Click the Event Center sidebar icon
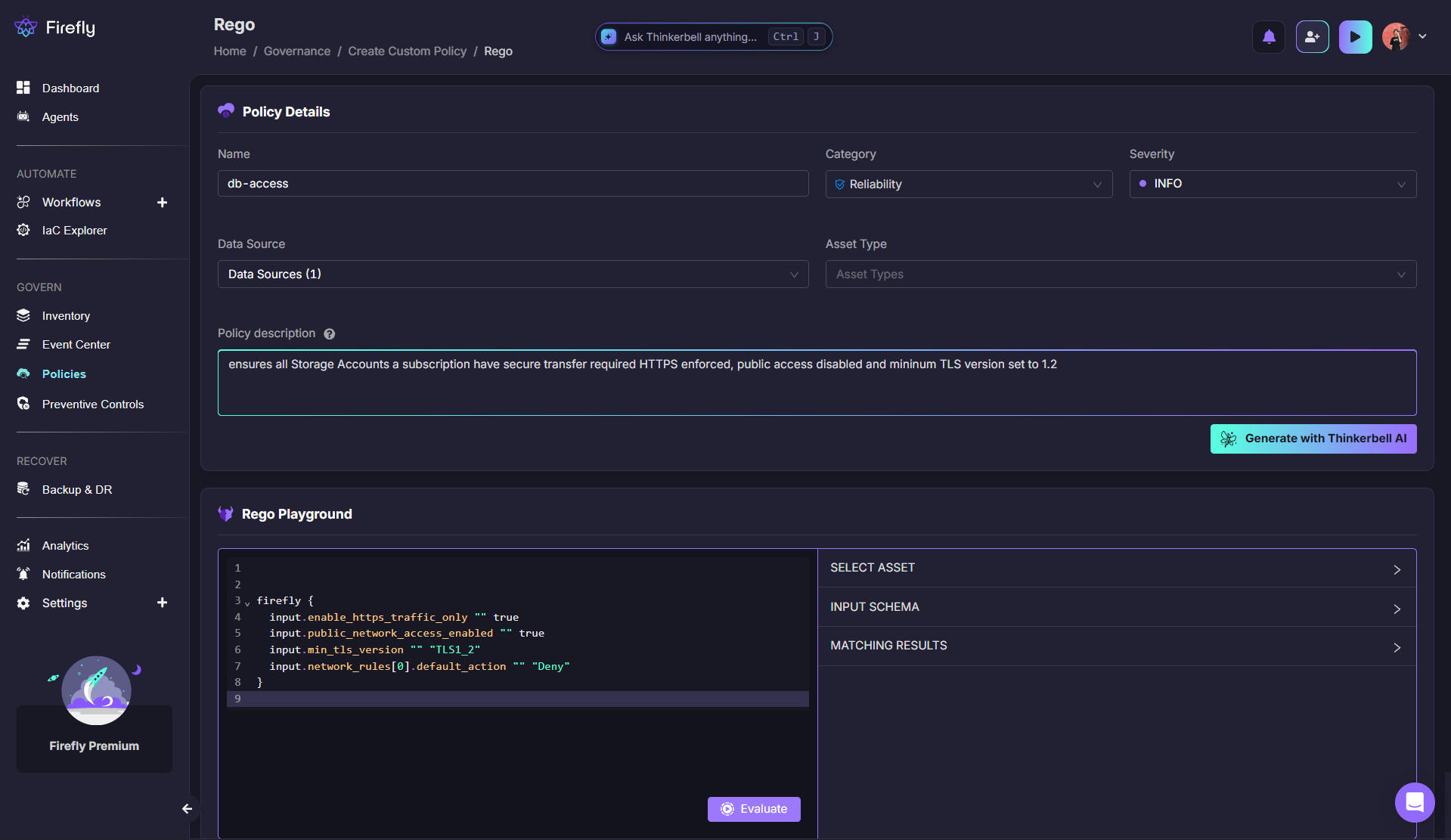The width and height of the screenshot is (1451, 840). point(23,344)
